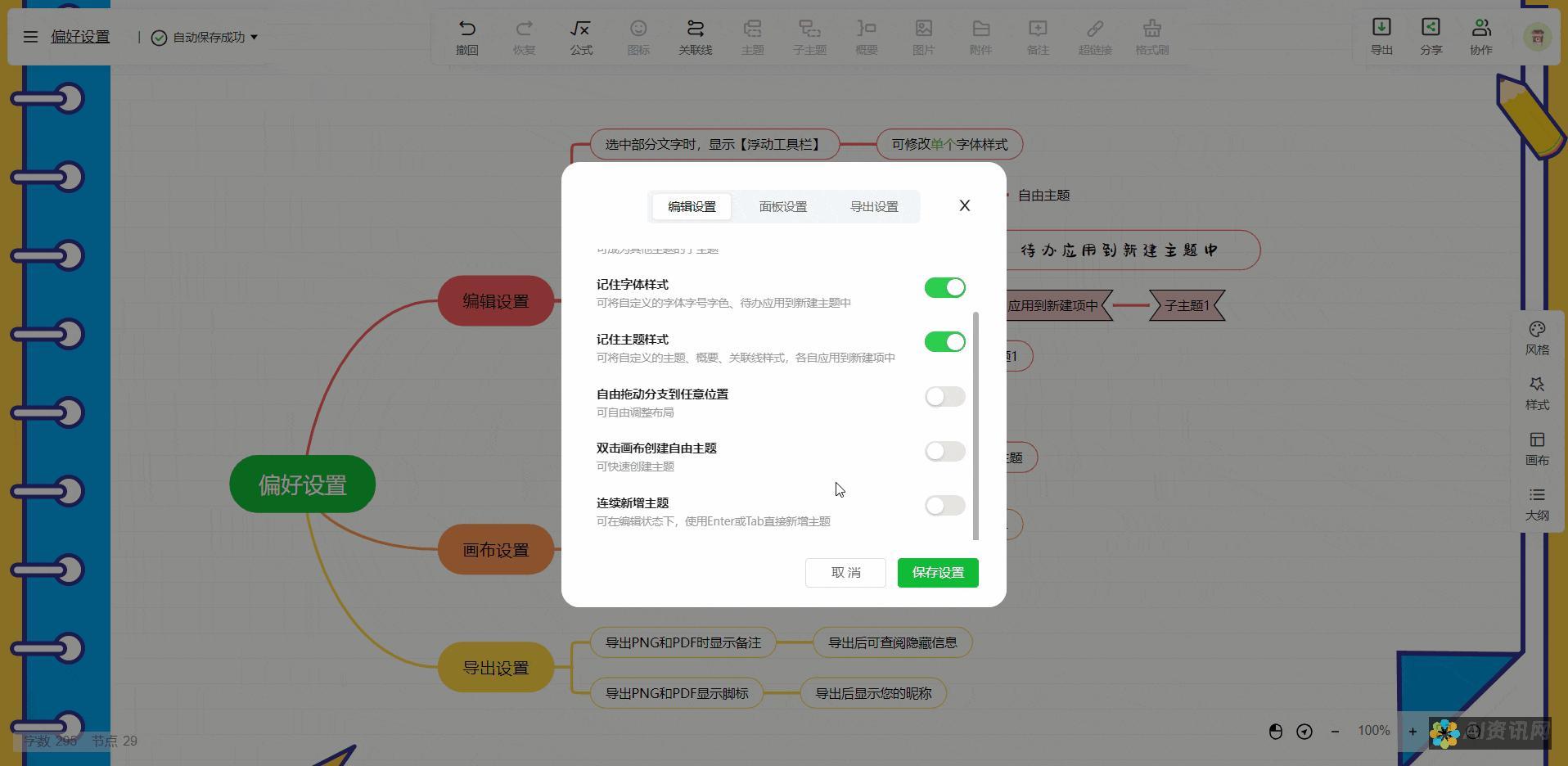The height and width of the screenshot is (766, 1568).
Task: Turn off 记住字体样式 switch
Action: click(x=945, y=287)
